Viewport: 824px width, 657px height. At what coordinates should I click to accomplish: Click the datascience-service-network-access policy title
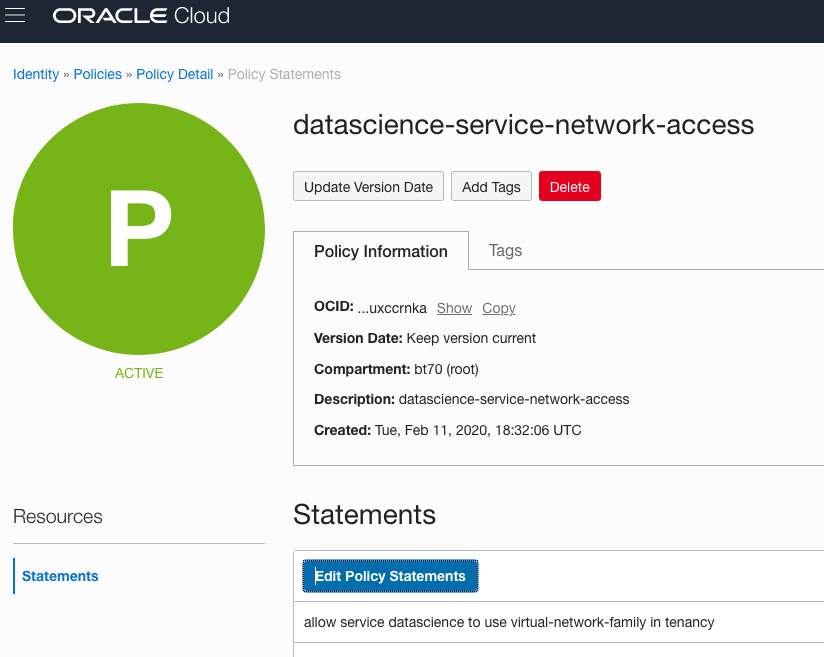[x=523, y=125]
